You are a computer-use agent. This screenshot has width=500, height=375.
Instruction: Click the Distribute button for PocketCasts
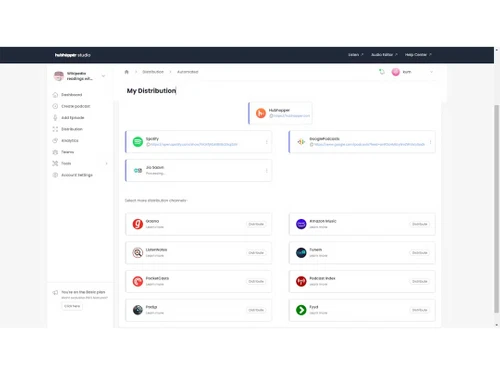tap(256, 281)
